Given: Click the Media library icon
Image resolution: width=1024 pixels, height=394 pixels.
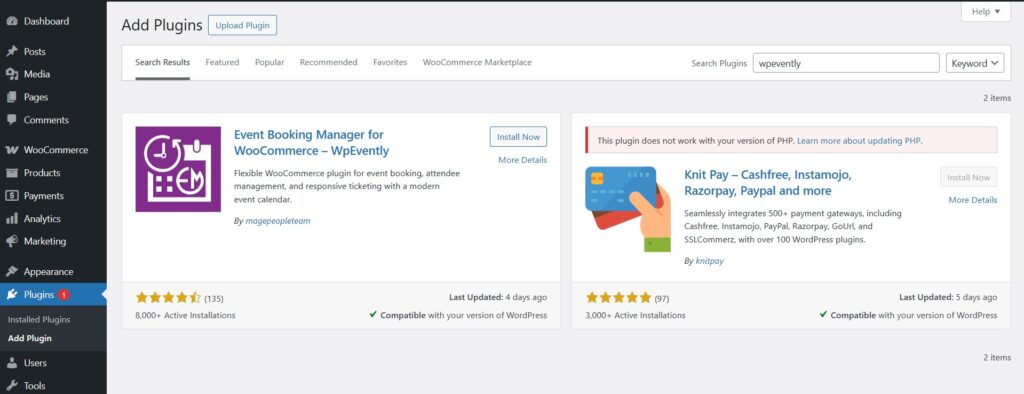Looking at the screenshot, I should 12,74.
